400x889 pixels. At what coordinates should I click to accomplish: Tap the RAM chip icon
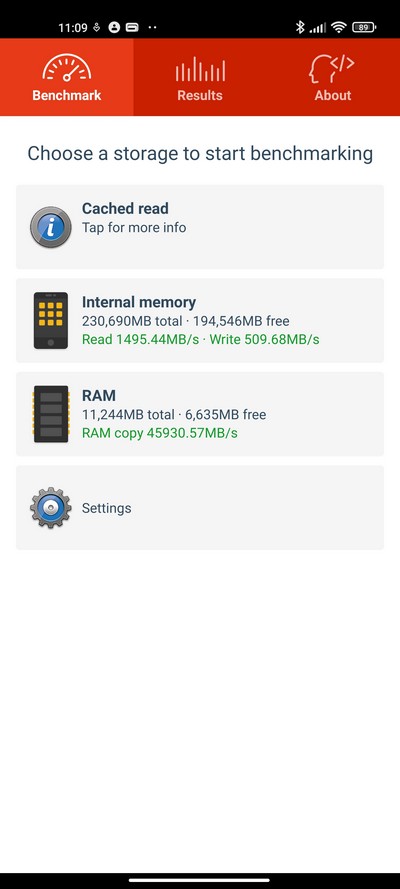tap(51, 414)
